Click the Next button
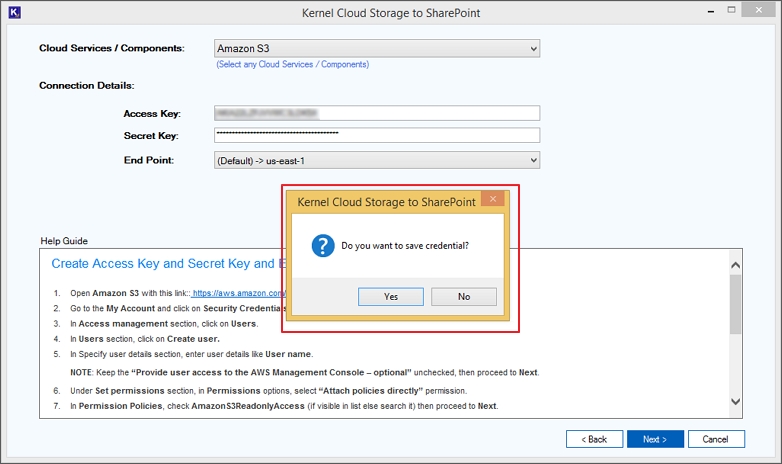 coord(655,439)
